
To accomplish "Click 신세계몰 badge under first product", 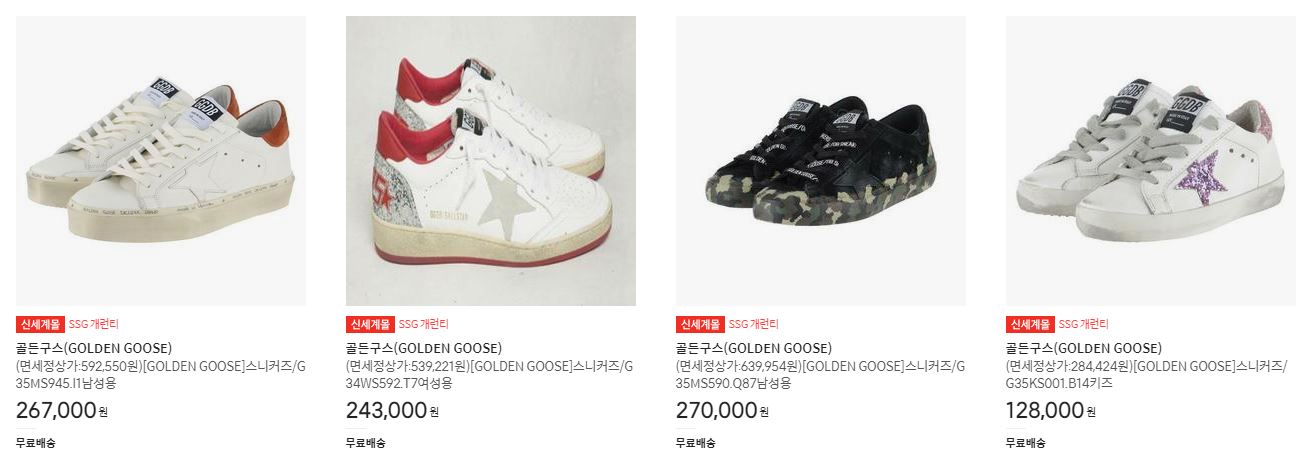I will [40, 324].
